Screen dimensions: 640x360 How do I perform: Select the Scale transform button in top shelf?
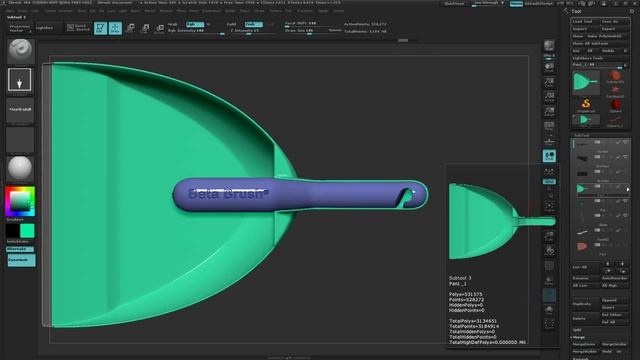point(145,28)
